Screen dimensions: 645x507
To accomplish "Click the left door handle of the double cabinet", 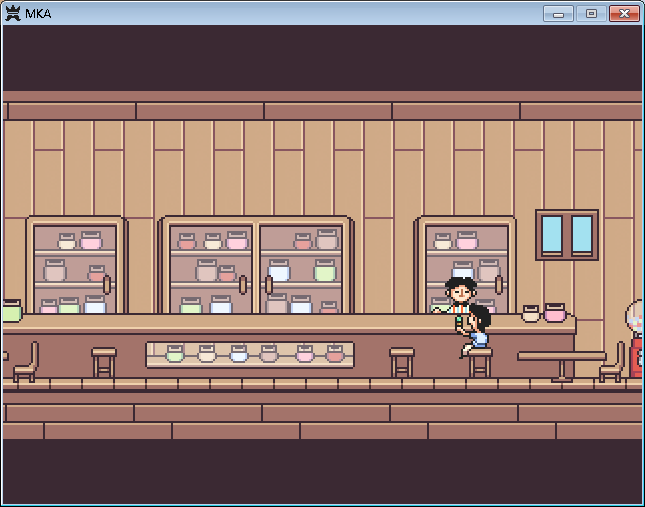I will click(243, 285).
